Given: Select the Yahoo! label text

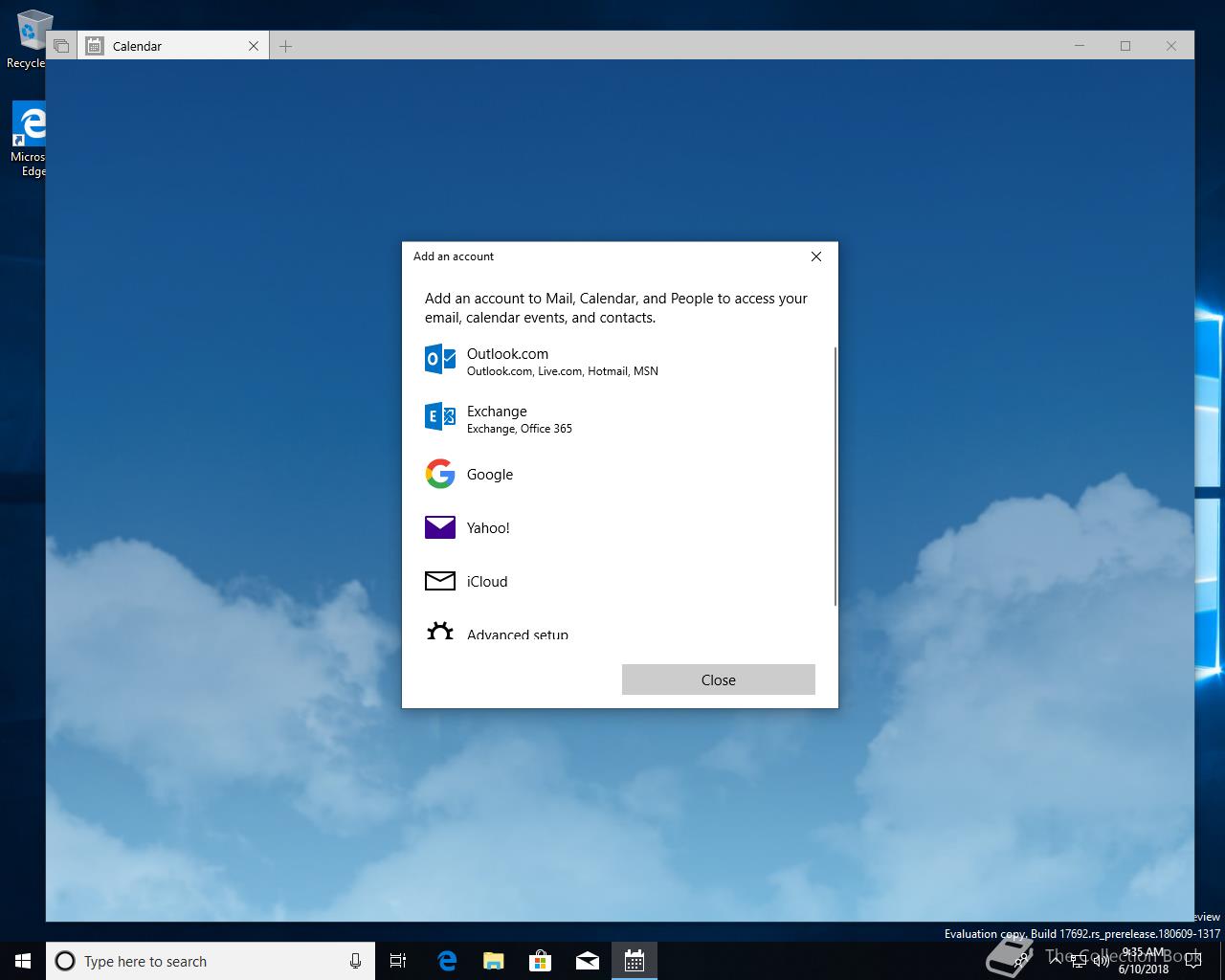Looking at the screenshot, I should [488, 528].
